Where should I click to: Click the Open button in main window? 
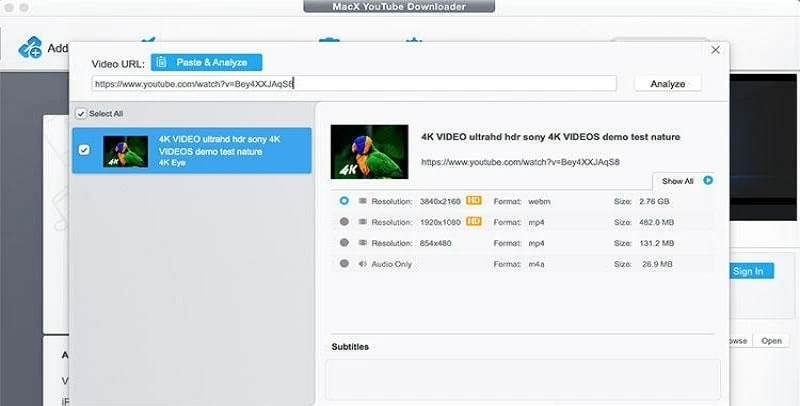(x=771, y=341)
